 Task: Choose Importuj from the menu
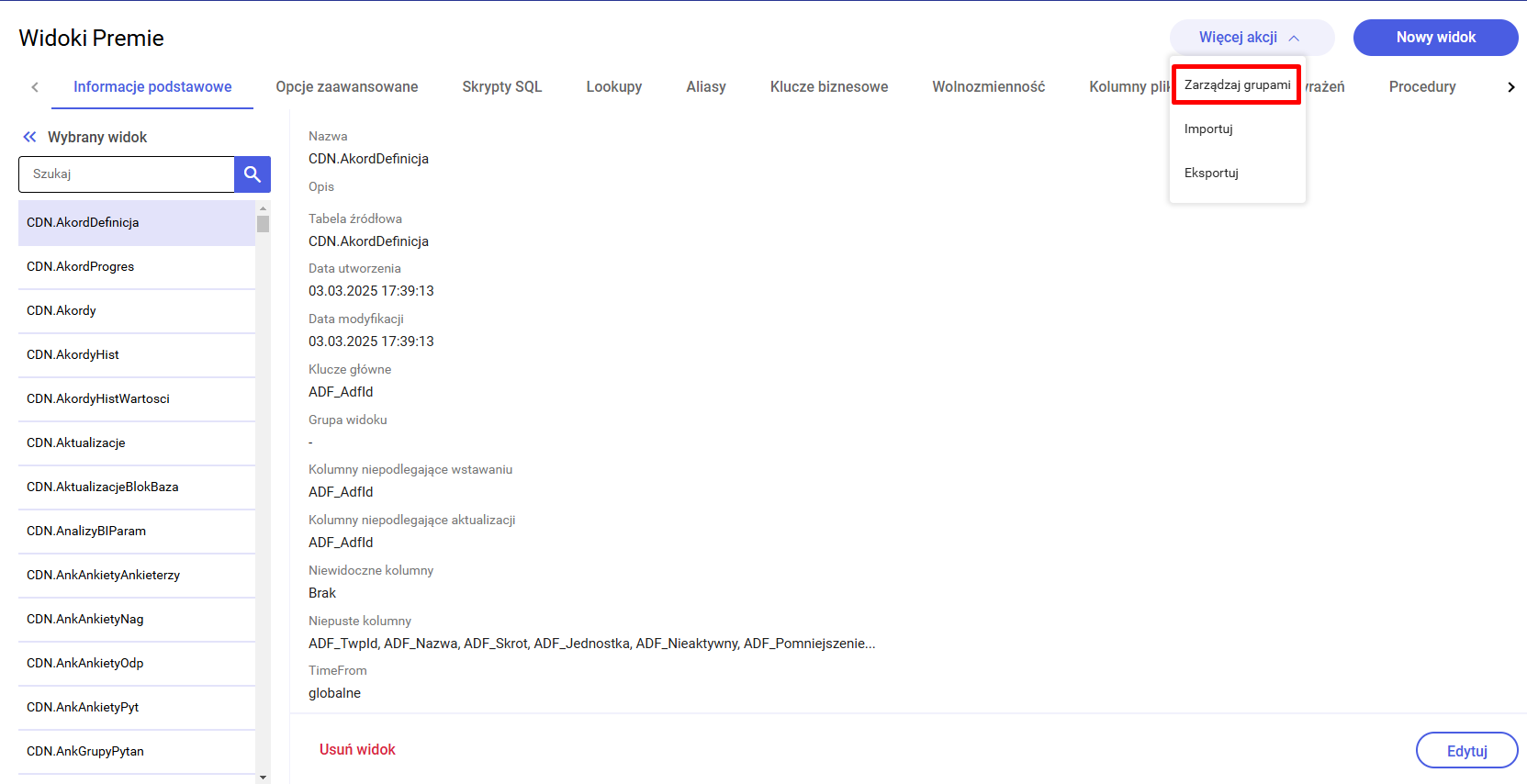pos(1237,129)
